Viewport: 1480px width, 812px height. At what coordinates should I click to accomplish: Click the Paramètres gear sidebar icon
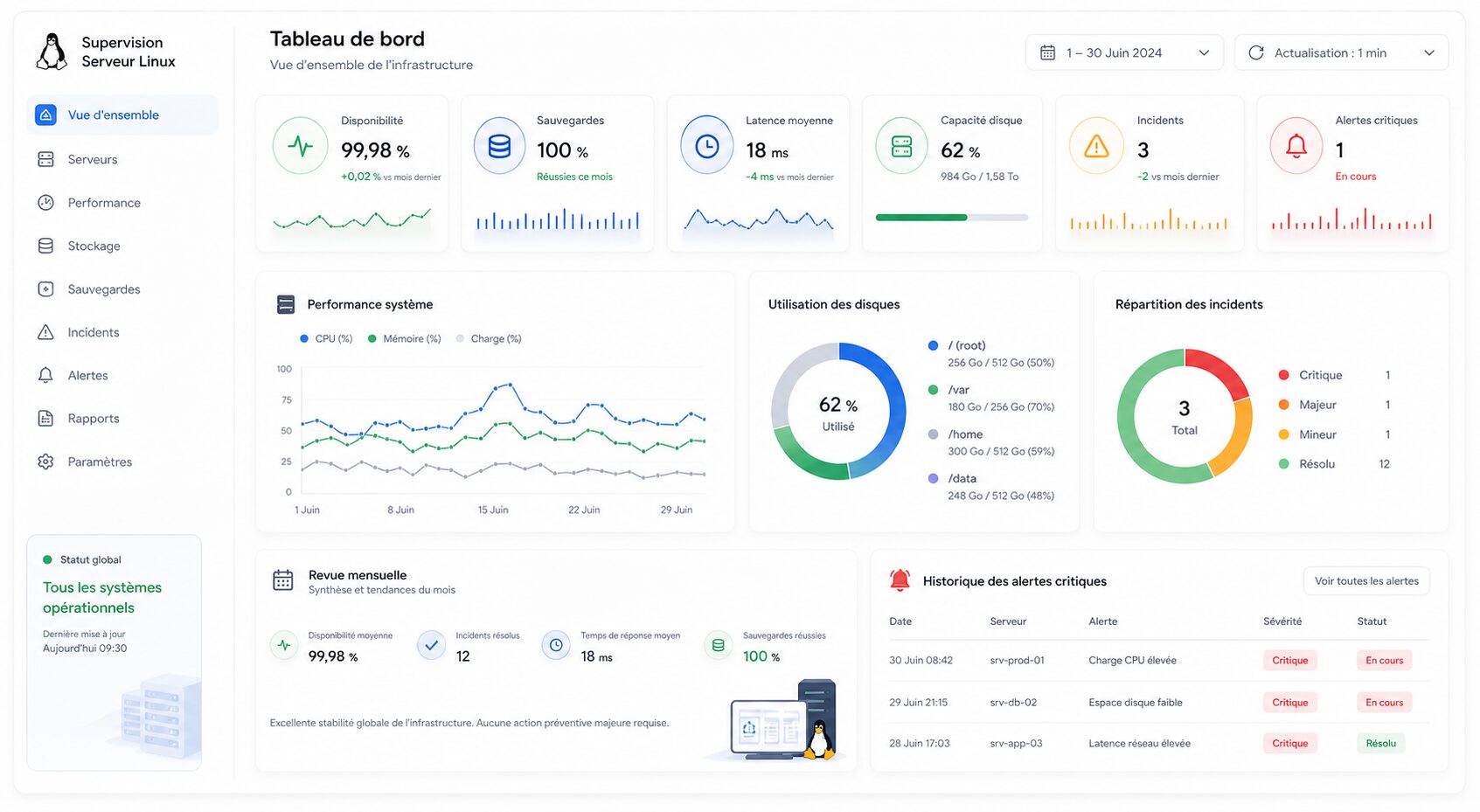coord(45,462)
